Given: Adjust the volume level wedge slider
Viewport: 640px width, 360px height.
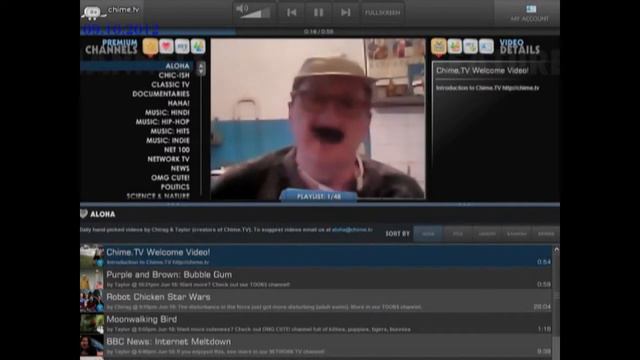Looking at the screenshot, I should (257, 13).
